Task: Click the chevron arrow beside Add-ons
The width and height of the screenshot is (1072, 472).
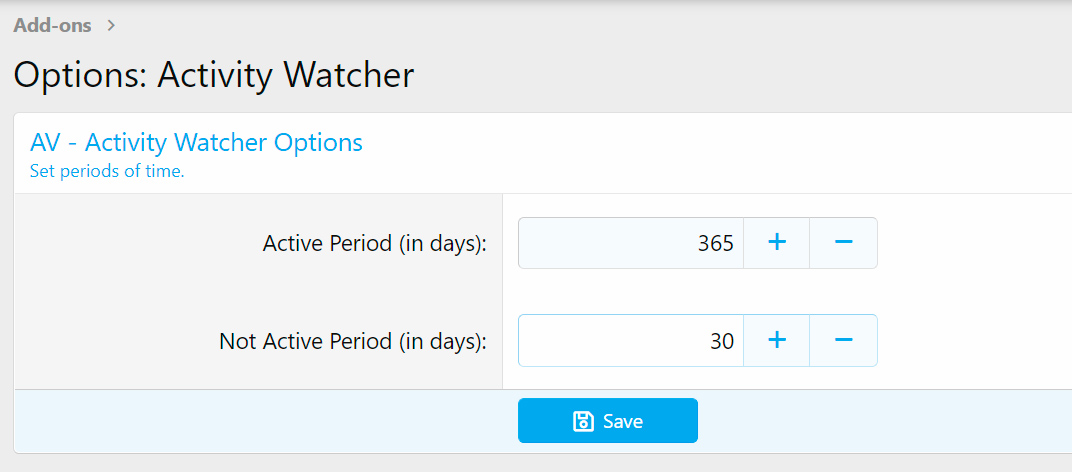Action: click(x=111, y=25)
